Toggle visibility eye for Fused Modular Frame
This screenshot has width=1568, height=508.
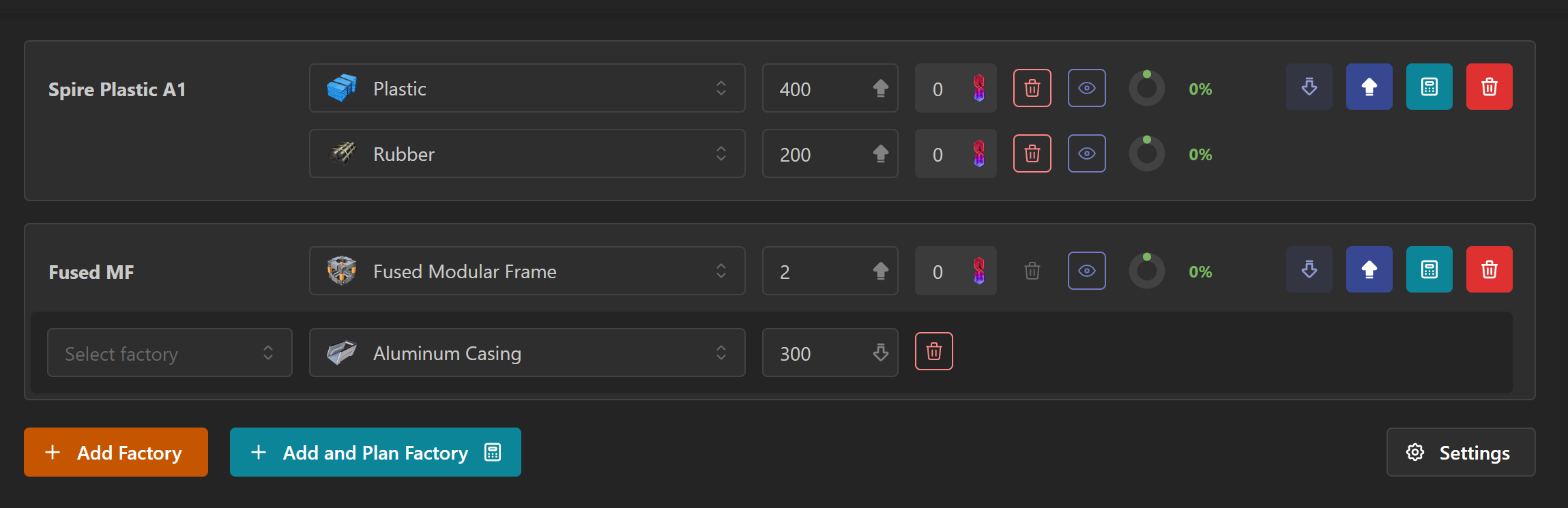(x=1086, y=271)
